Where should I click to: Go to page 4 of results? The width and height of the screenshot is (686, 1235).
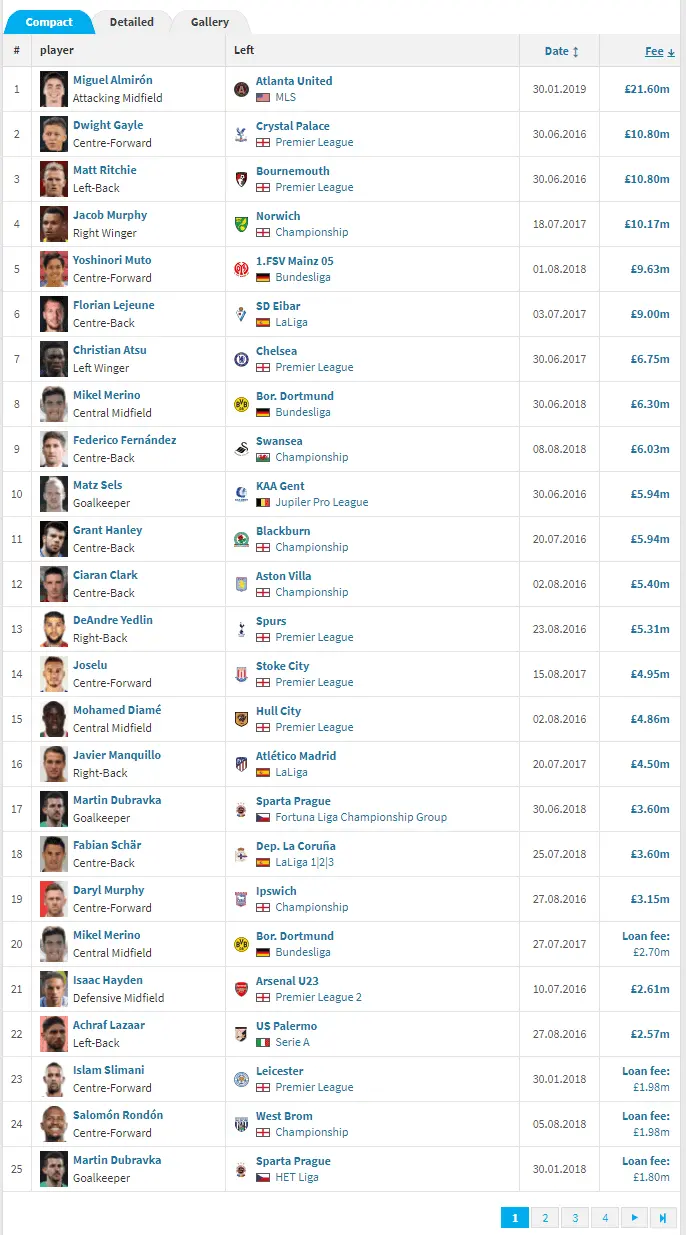click(605, 1217)
